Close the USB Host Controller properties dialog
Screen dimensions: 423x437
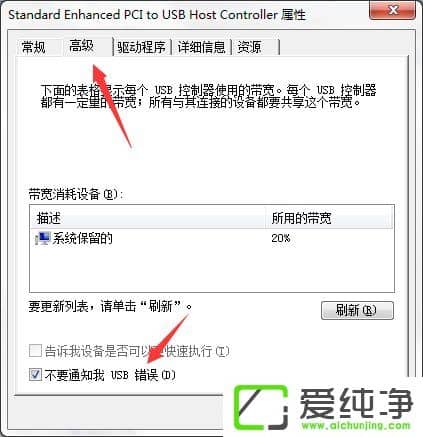(393, 10)
